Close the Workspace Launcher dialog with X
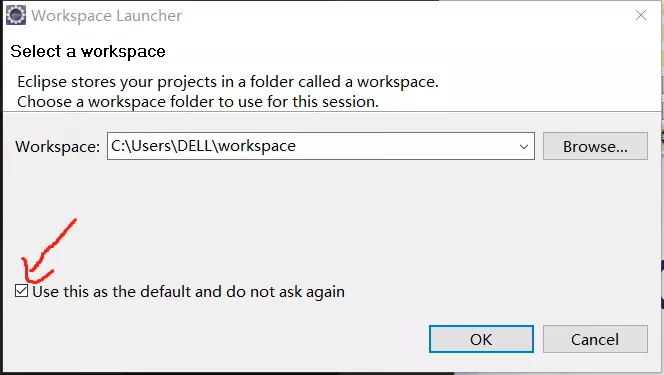Screen dimensions: 664x375 click(x=641, y=15)
